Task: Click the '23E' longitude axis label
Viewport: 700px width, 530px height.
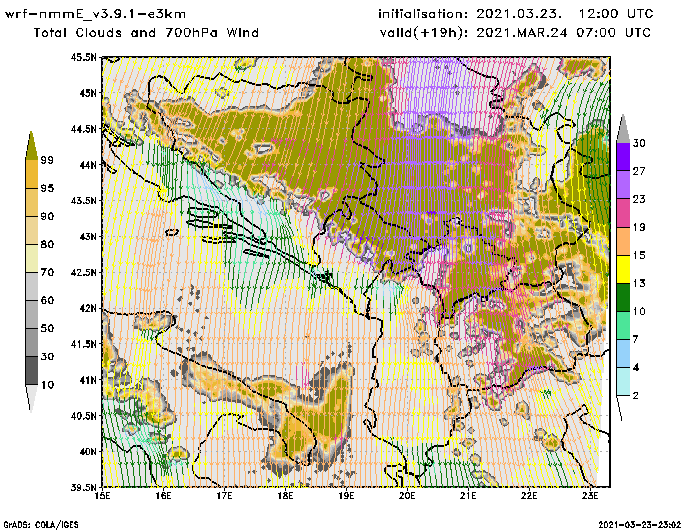Action: pos(590,496)
